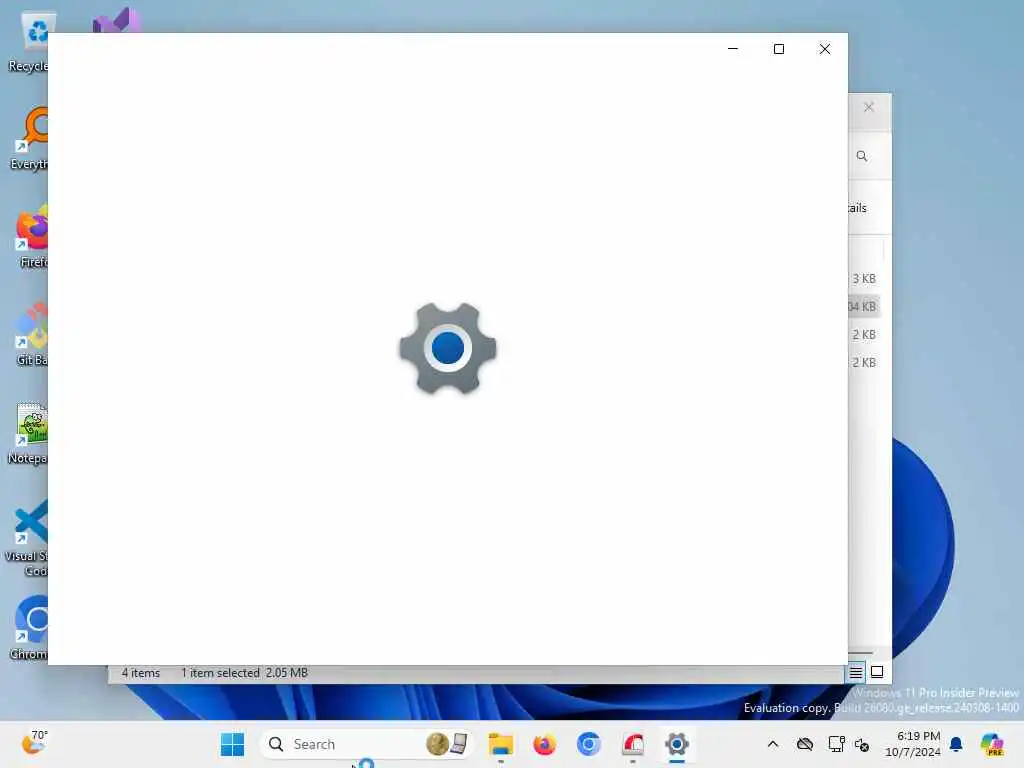Open the Recycle Bin desktop icon
The height and width of the screenshot is (768, 1024).
click(30, 39)
